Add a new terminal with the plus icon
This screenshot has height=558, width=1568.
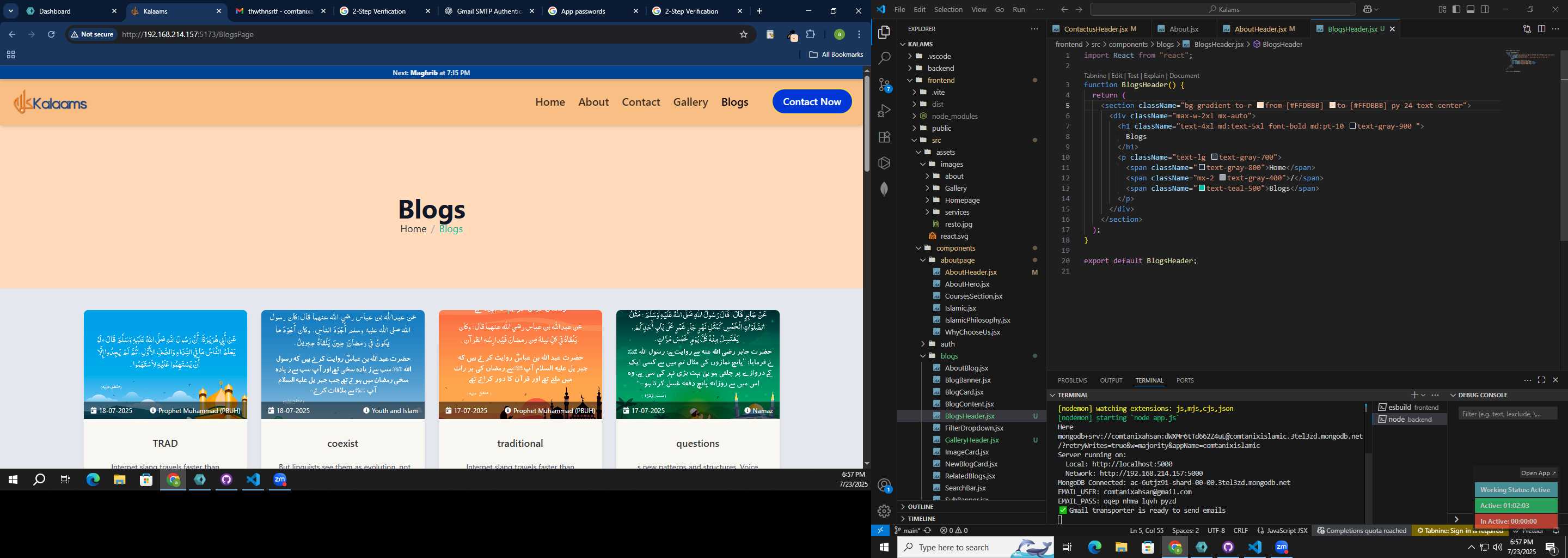click(1414, 395)
